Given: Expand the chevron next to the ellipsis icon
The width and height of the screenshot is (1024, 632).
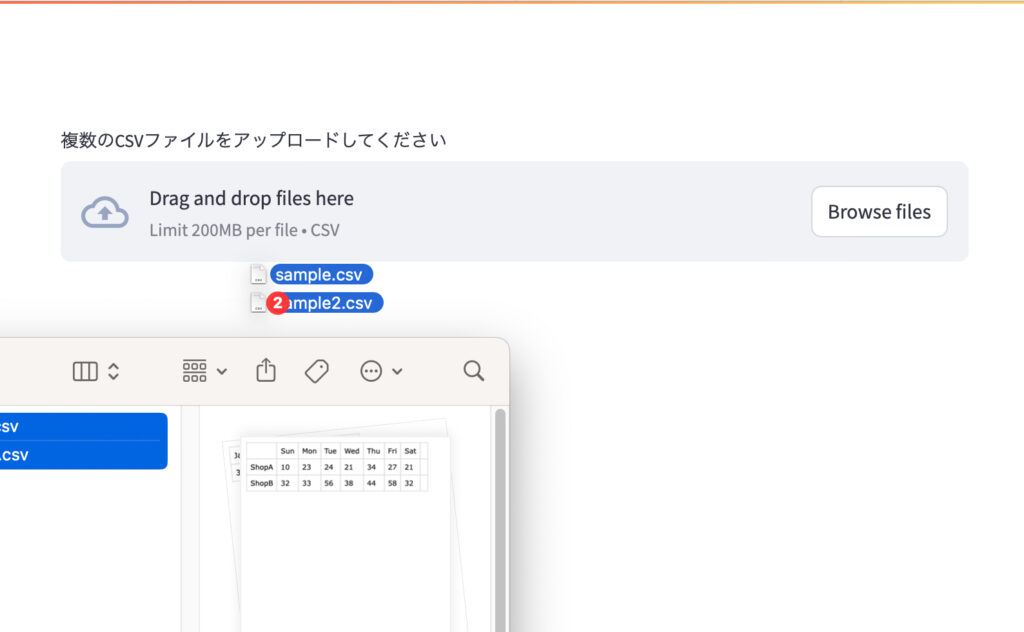Looking at the screenshot, I should tap(398, 371).
